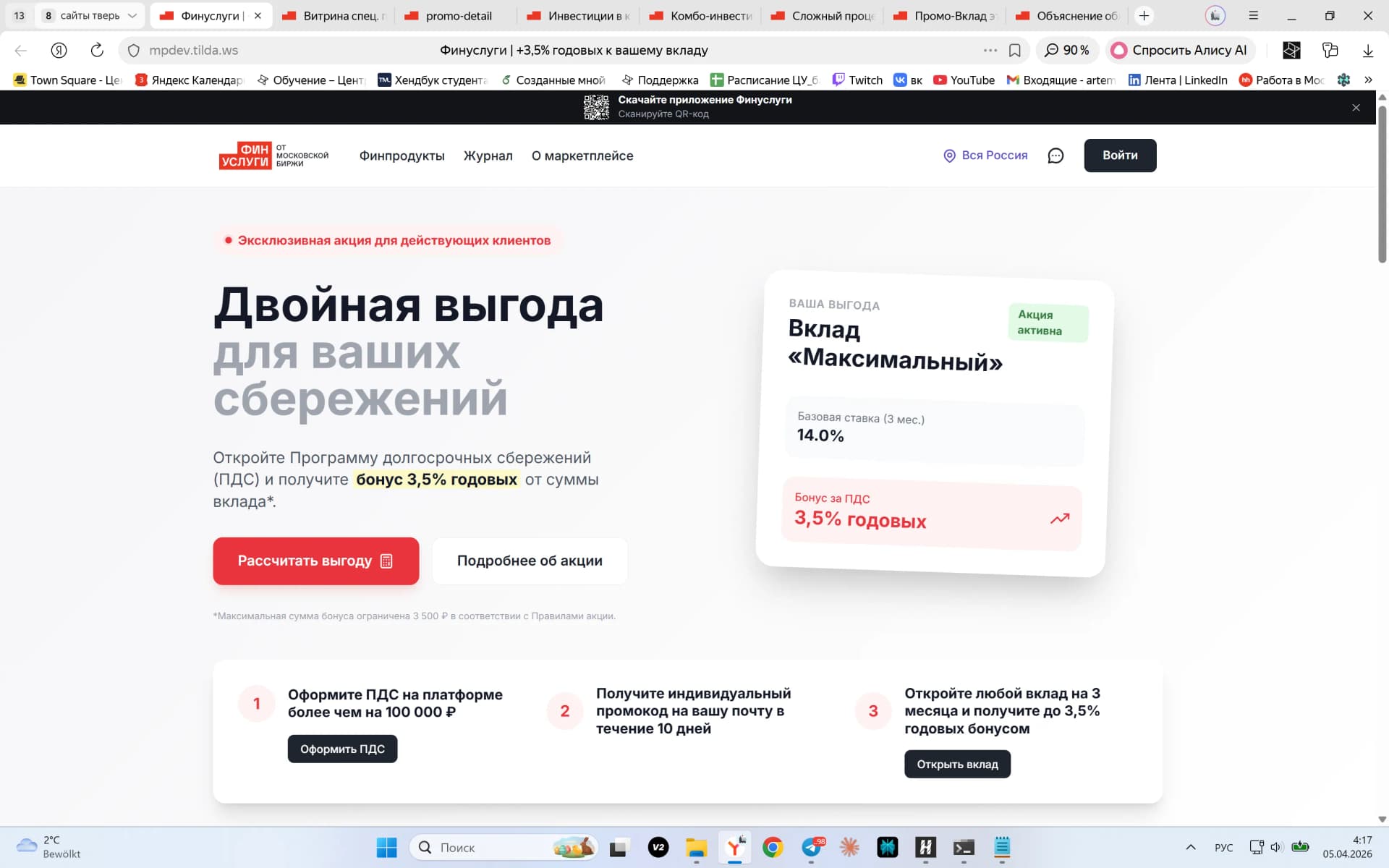Expand the сайты тверь tab group

tap(90, 15)
